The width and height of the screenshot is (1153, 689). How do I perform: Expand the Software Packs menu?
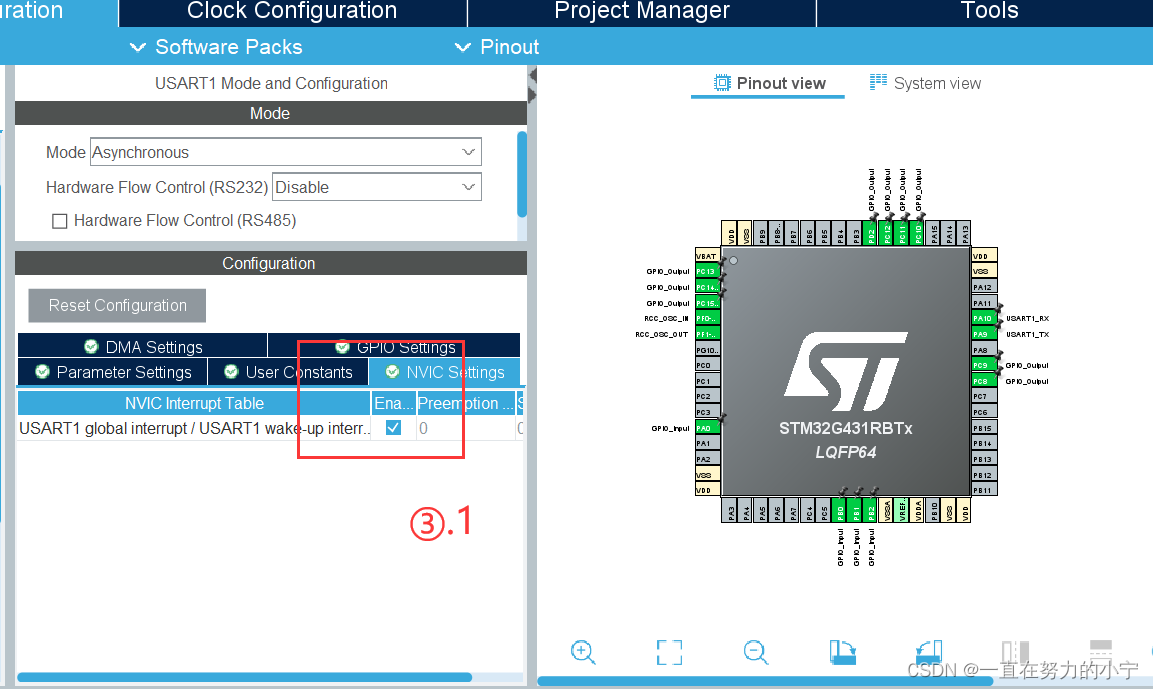click(215, 47)
